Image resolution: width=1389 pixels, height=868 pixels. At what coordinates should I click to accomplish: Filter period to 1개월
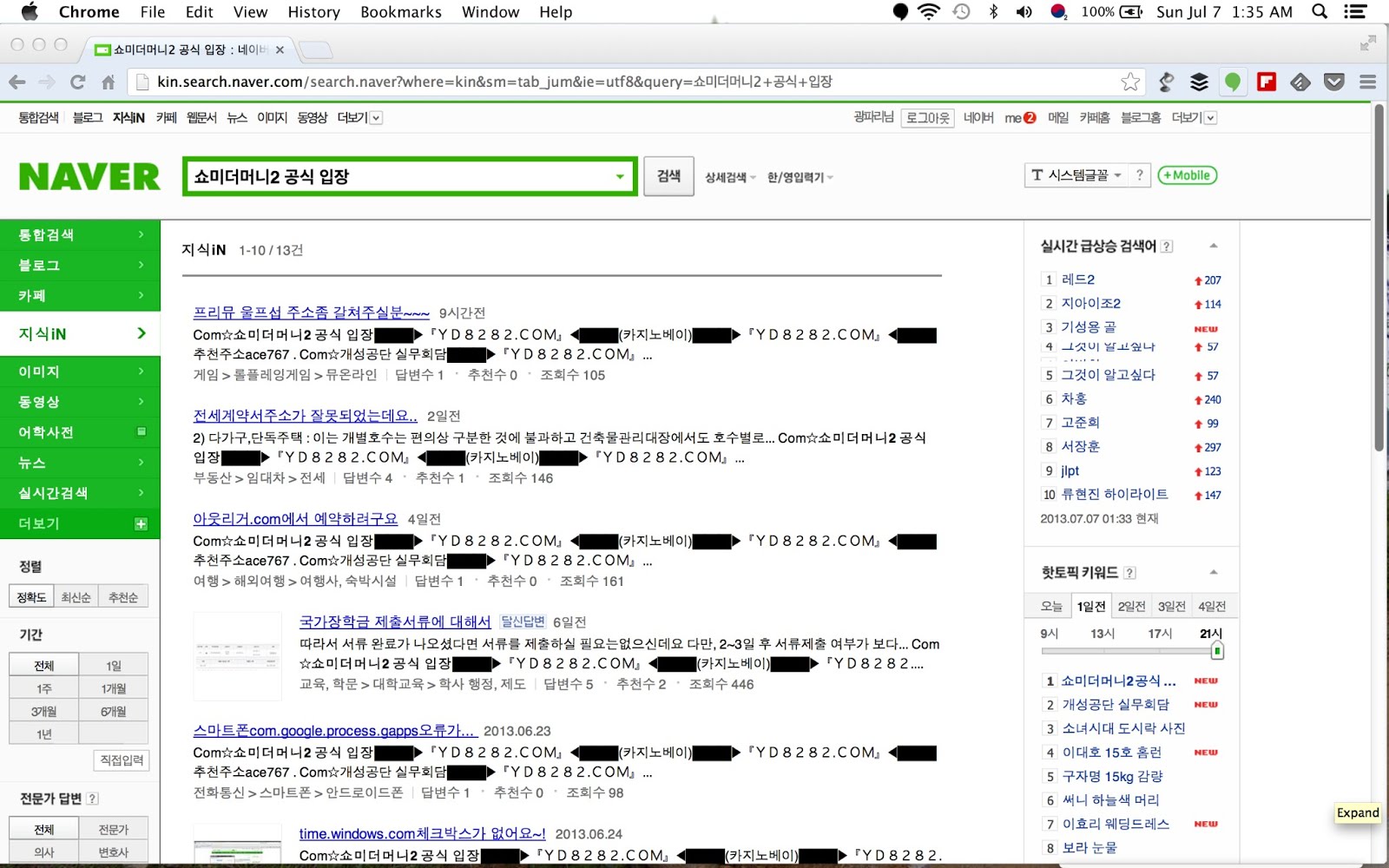[114, 688]
